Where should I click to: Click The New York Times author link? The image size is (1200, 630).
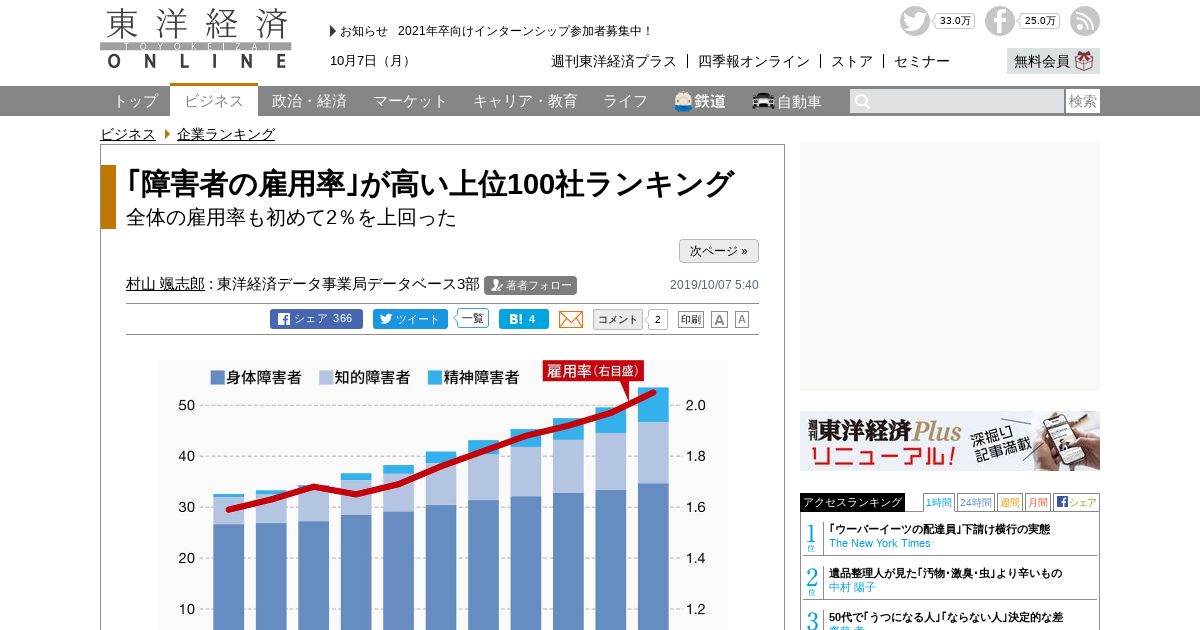tap(880, 543)
